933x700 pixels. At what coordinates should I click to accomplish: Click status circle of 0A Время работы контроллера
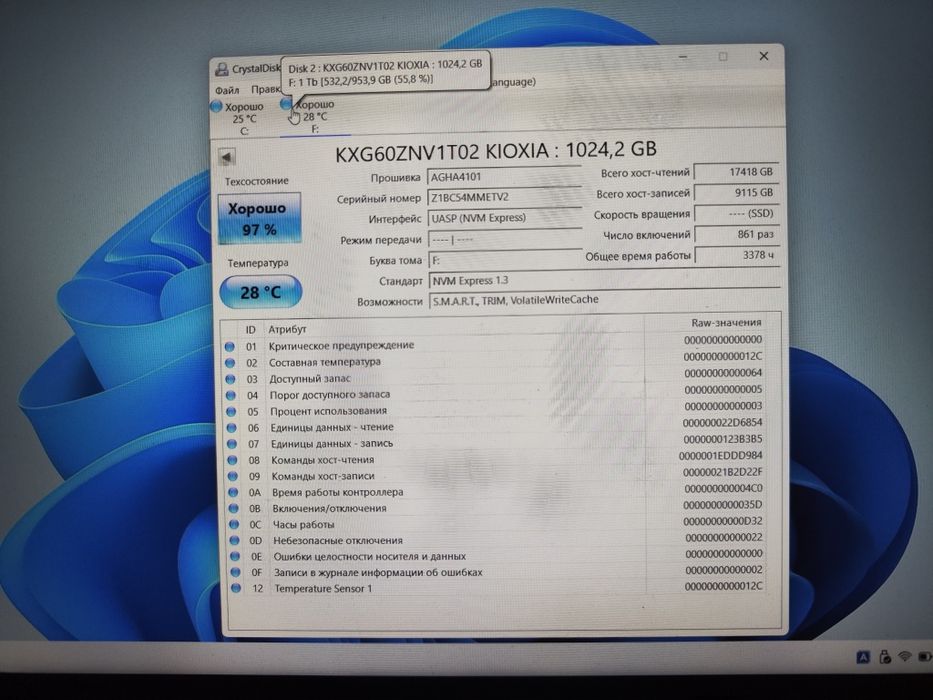(234, 493)
